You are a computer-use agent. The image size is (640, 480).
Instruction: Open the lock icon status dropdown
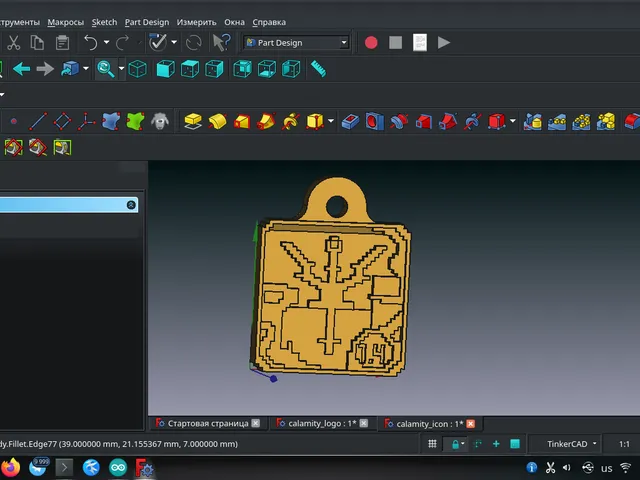click(x=458, y=444)
